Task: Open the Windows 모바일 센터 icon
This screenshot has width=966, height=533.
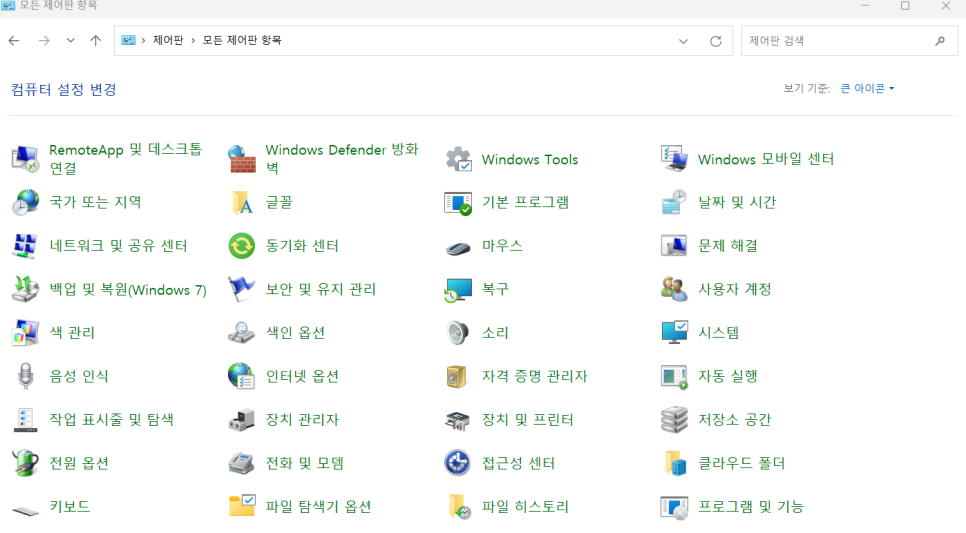Action: point(674,159)
